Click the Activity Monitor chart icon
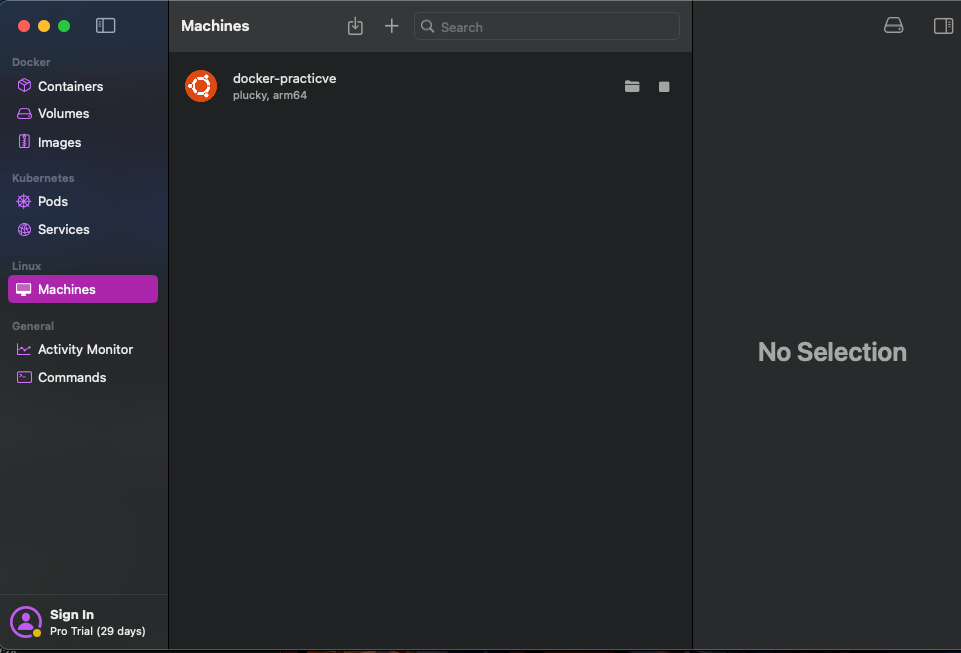 [24, 349]
